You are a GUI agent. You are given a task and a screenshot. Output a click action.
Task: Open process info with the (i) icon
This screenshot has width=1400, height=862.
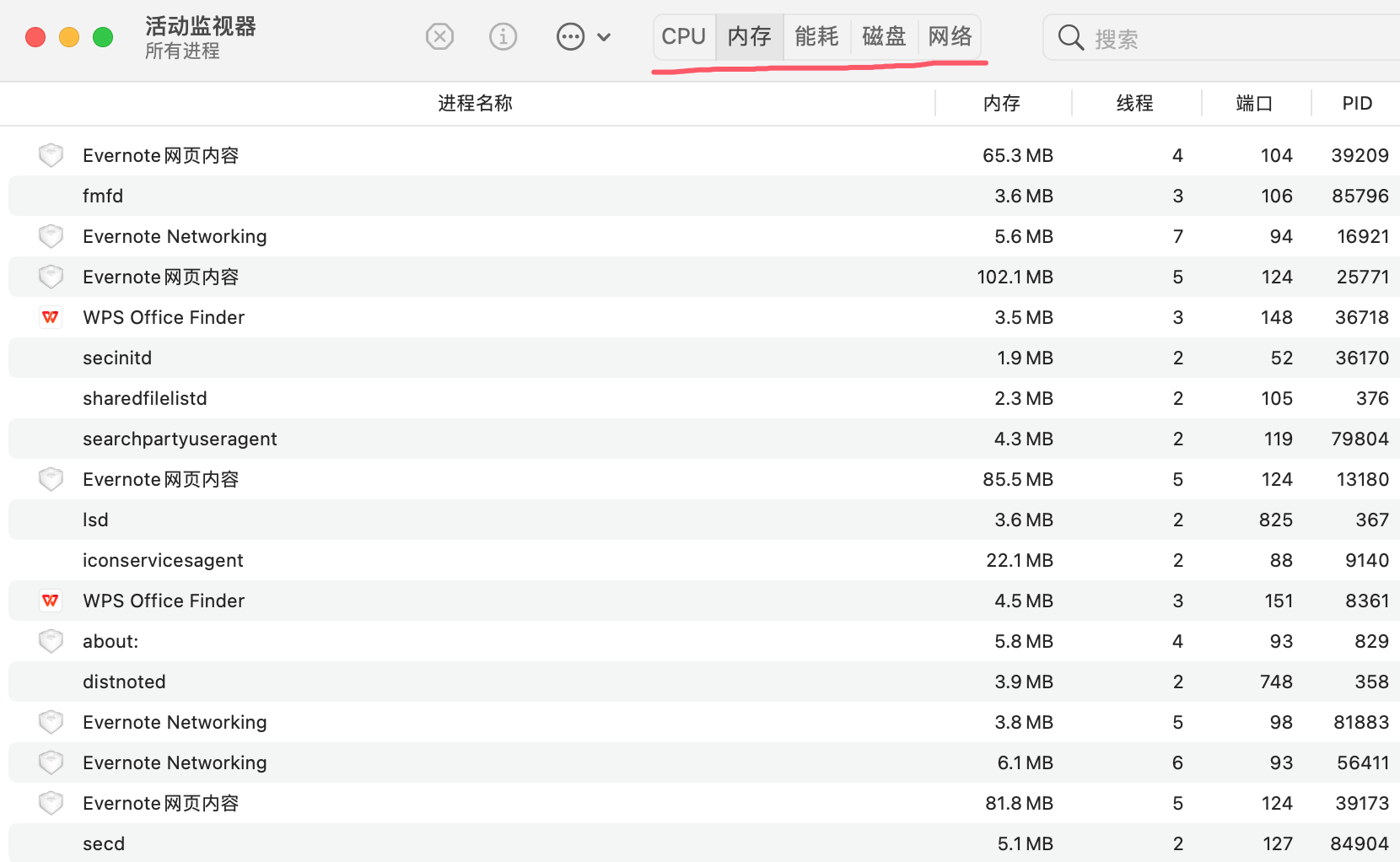pyautogui.click(x=503, y=36)
